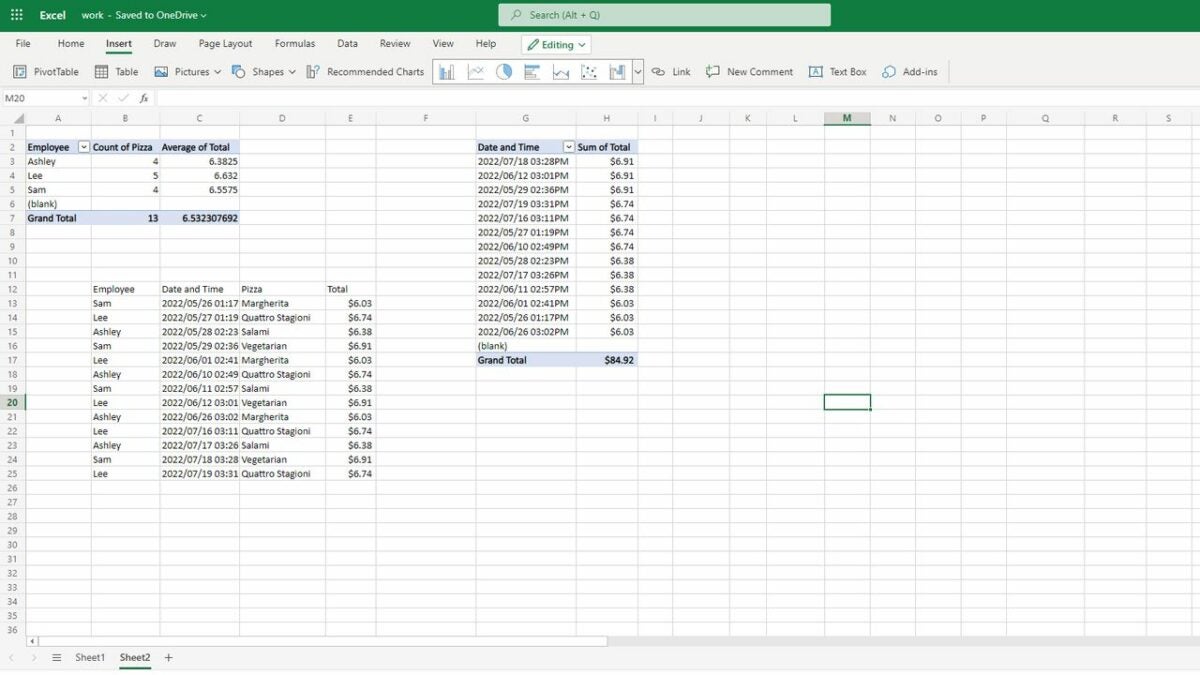This screenshot has width=1200, height=675.
Task: Insert a scatter chart from the chart gallery
Action: (589, 72)
